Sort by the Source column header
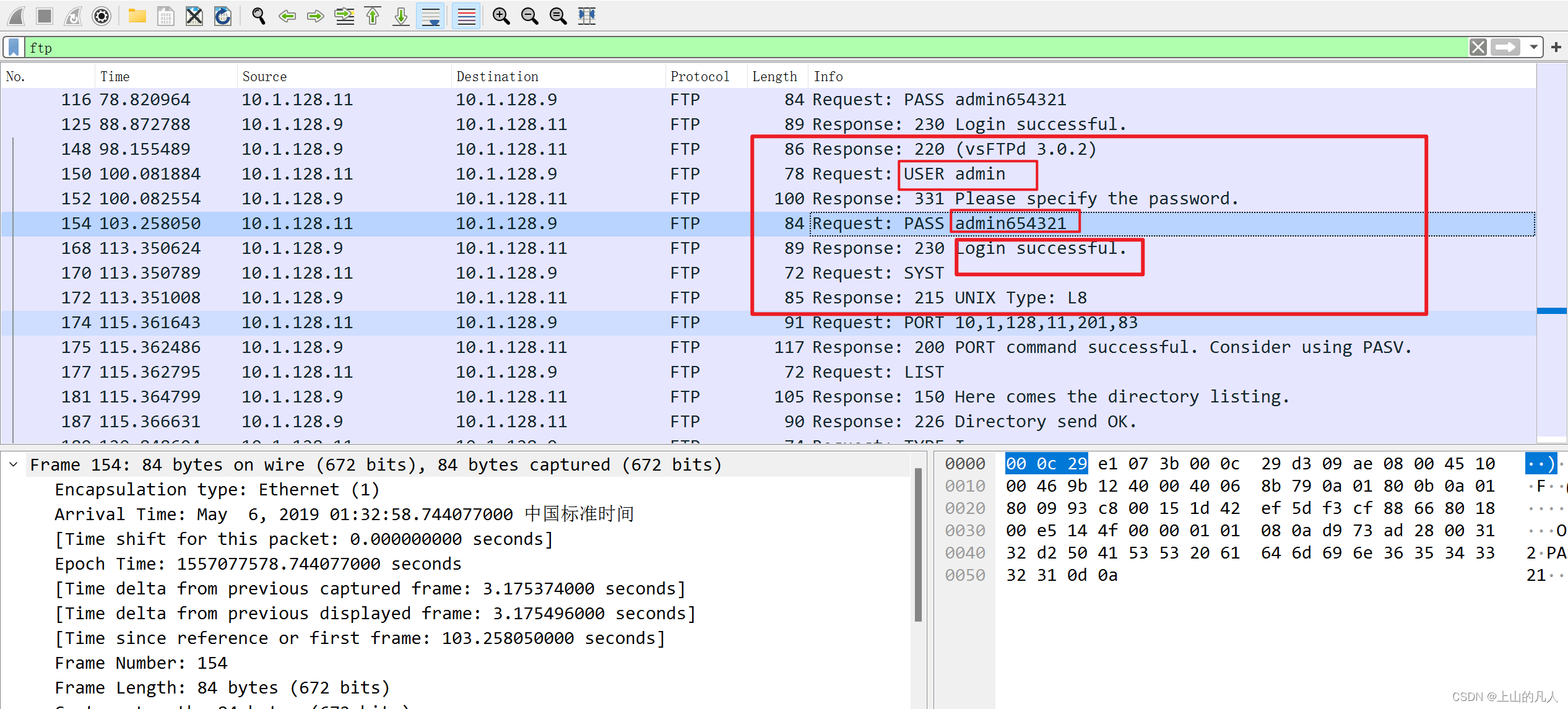Screen dimensions: 1568x709 (344, 76)
